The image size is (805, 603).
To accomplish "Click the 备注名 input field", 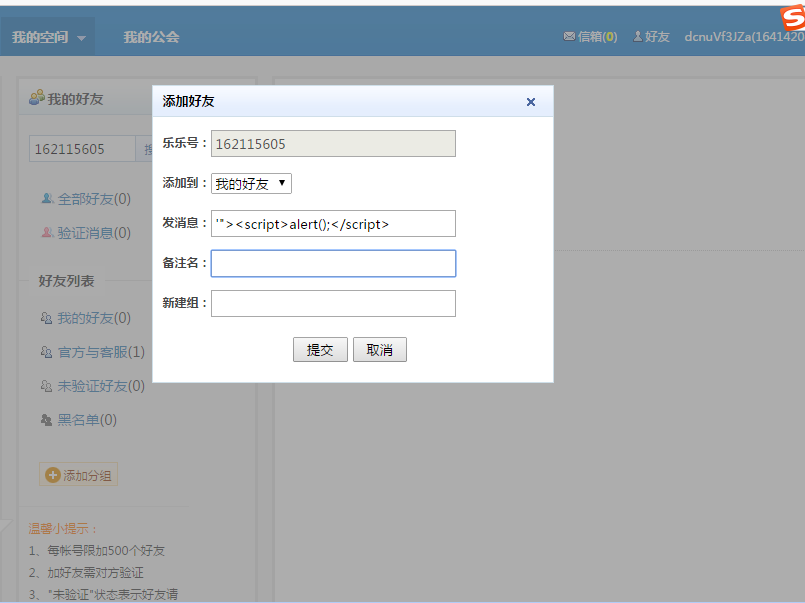I will pyautogui.click(x=333, y=263).
